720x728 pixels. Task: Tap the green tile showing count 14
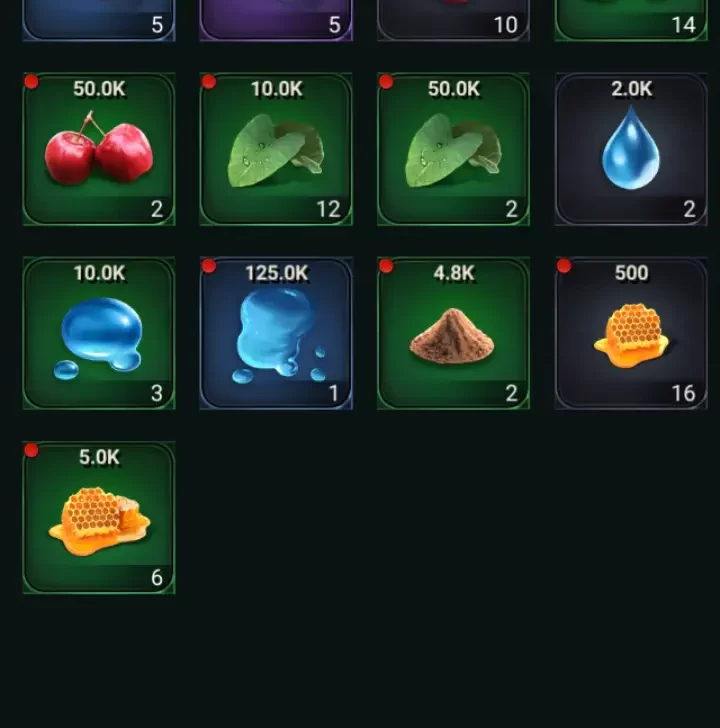click(631, 20)
